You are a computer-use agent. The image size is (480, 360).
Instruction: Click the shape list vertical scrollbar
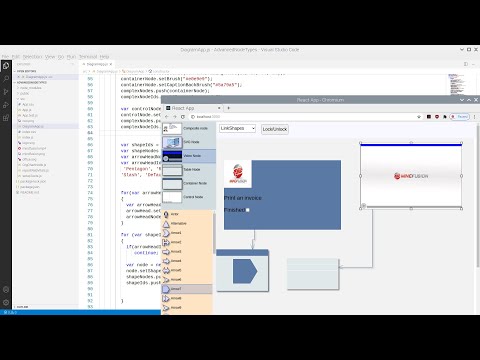click(x=214, y=233)
